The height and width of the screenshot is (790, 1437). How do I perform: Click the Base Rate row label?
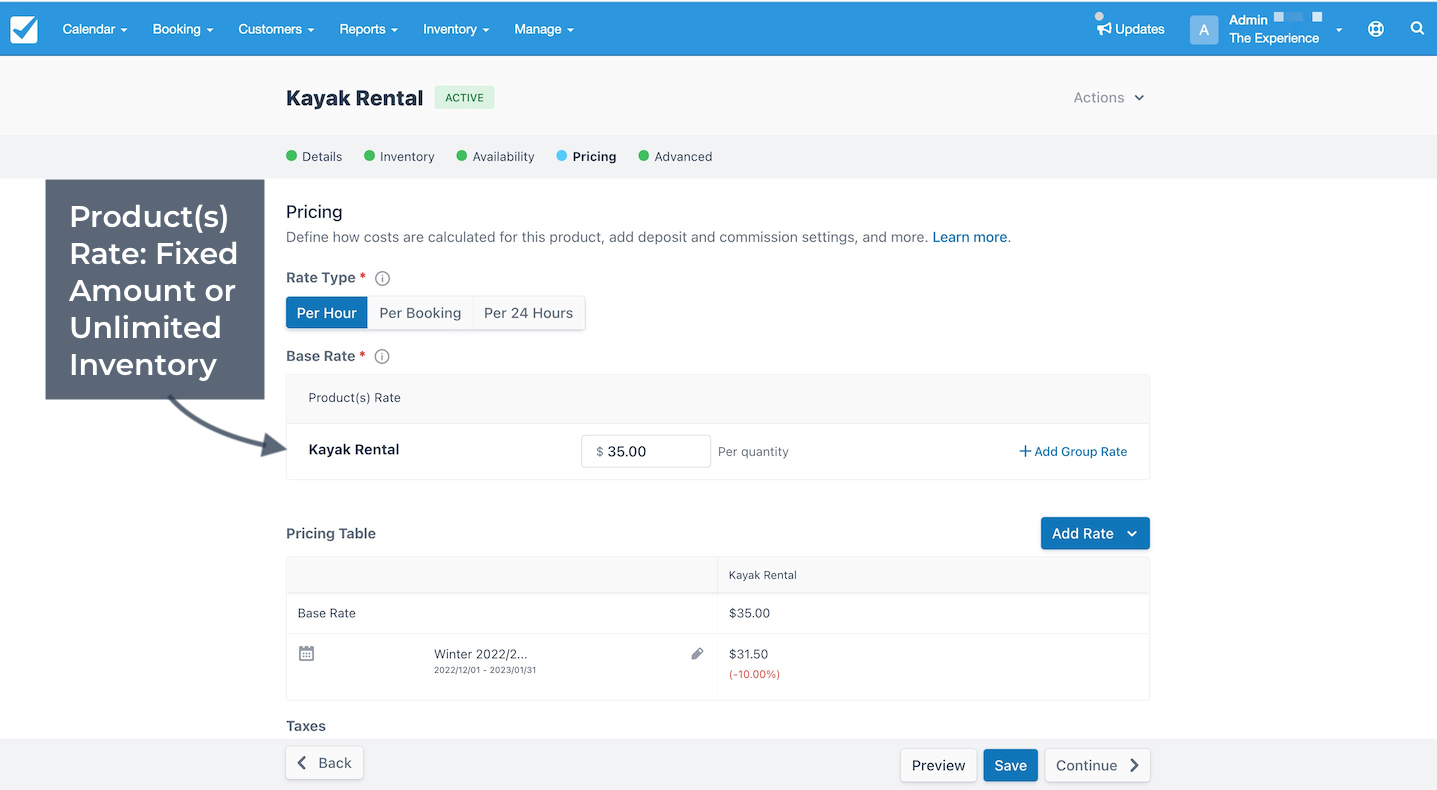click(x=327, y=613)
